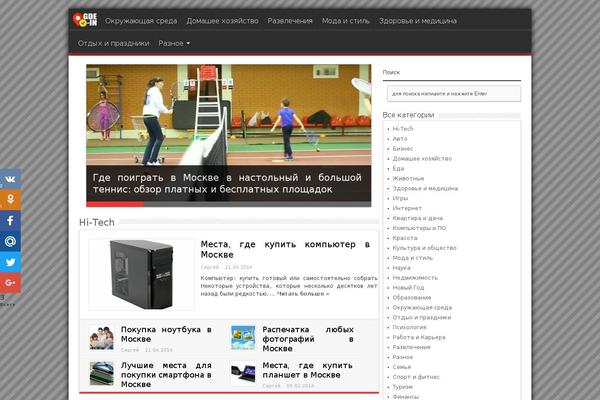Click the photo printing article thumbnail
This screenshot has height=400, width=600.
point(243,338)
